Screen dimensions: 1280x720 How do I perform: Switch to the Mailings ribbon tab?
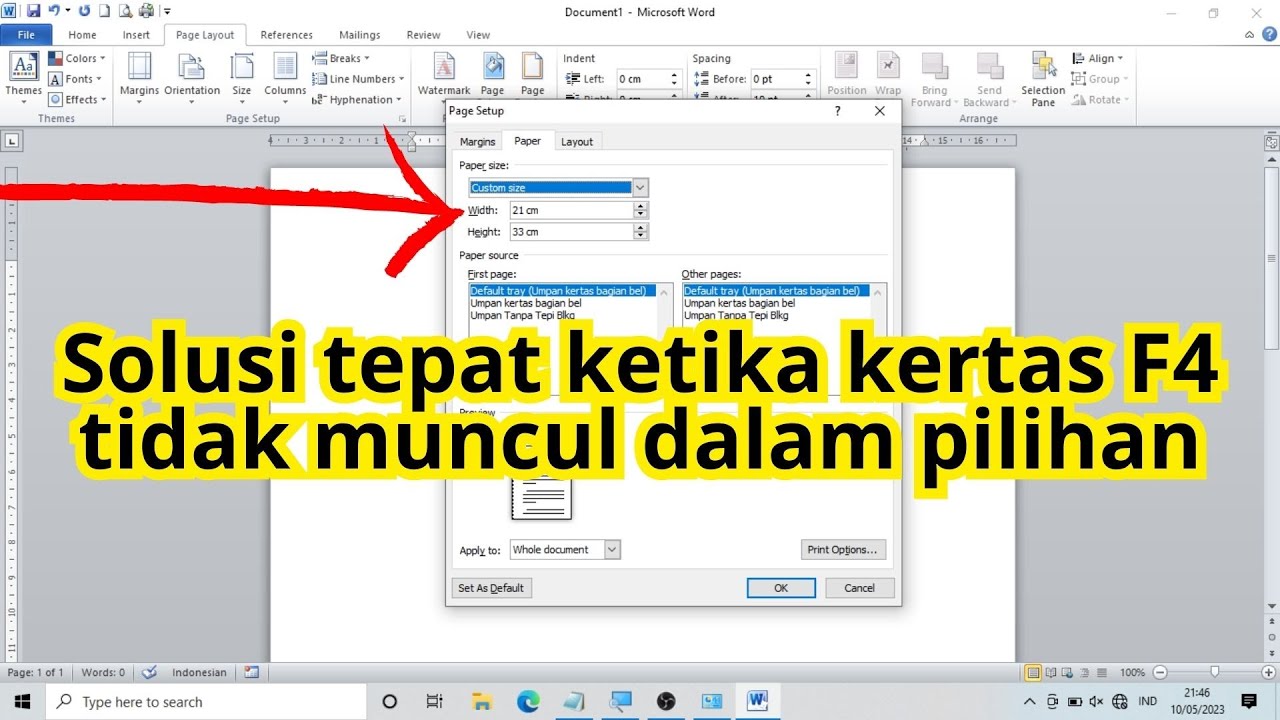(359, 35)
